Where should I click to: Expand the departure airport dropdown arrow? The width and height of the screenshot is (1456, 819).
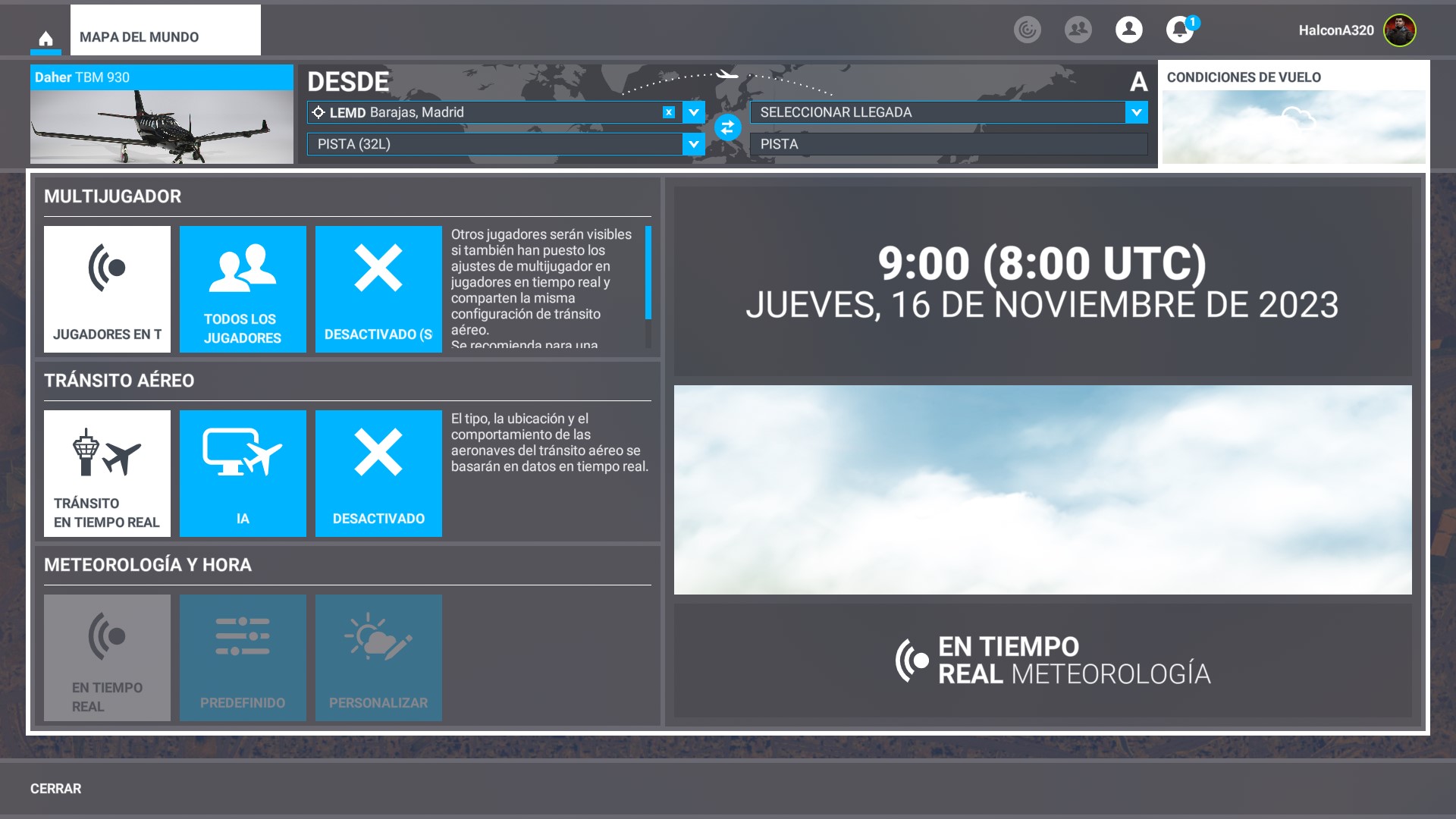click(x=694, y=112)
